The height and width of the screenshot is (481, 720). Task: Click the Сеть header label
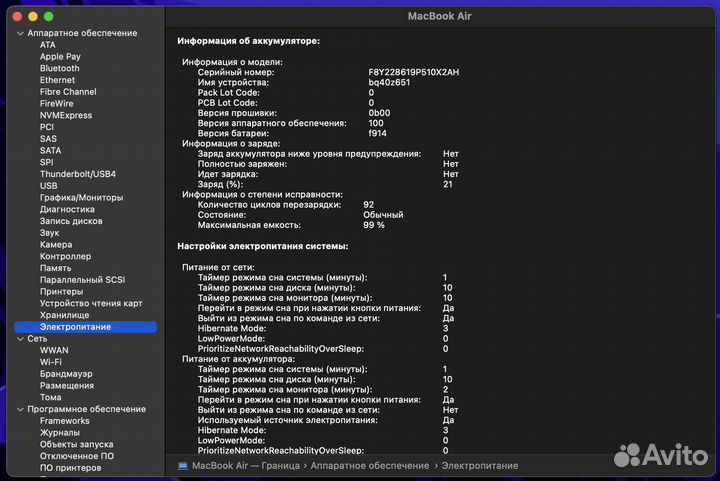pos(37,339)
